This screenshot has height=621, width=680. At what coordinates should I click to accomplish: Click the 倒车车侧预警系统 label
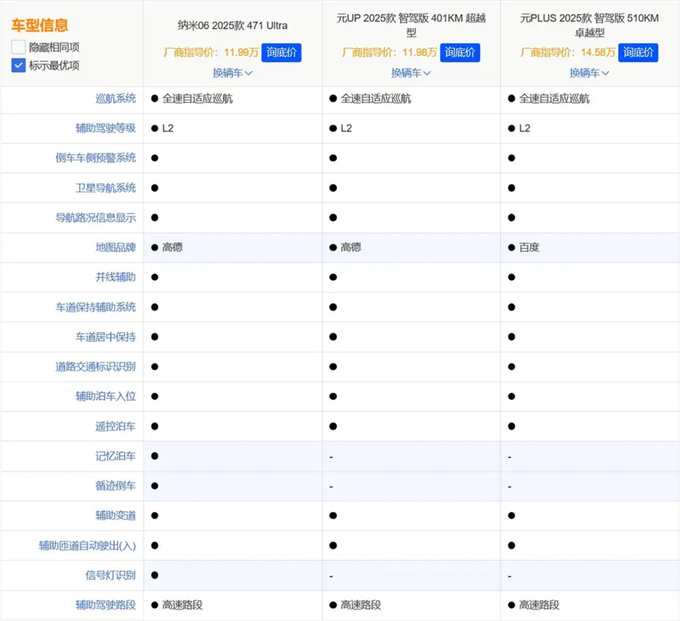(x=96, y=158)
